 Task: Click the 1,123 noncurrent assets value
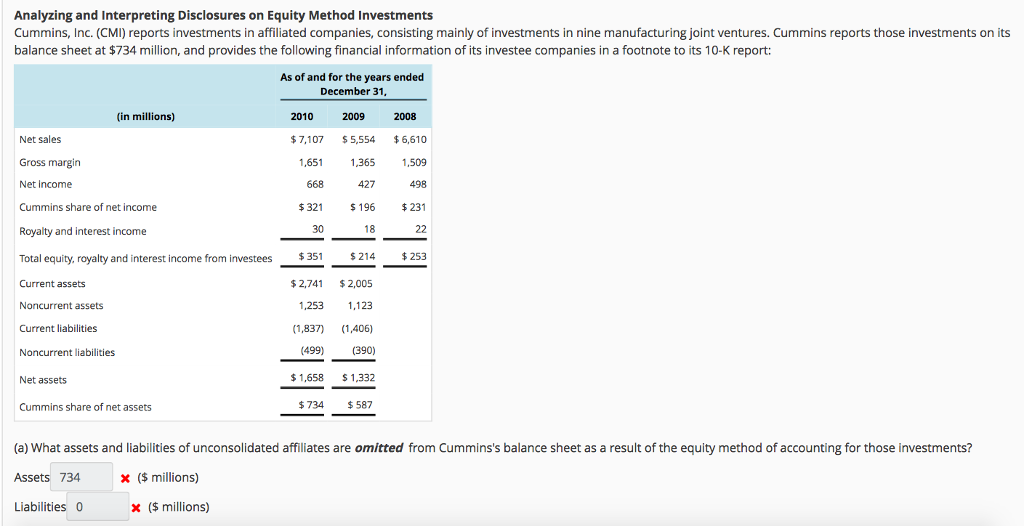point(360,305)
